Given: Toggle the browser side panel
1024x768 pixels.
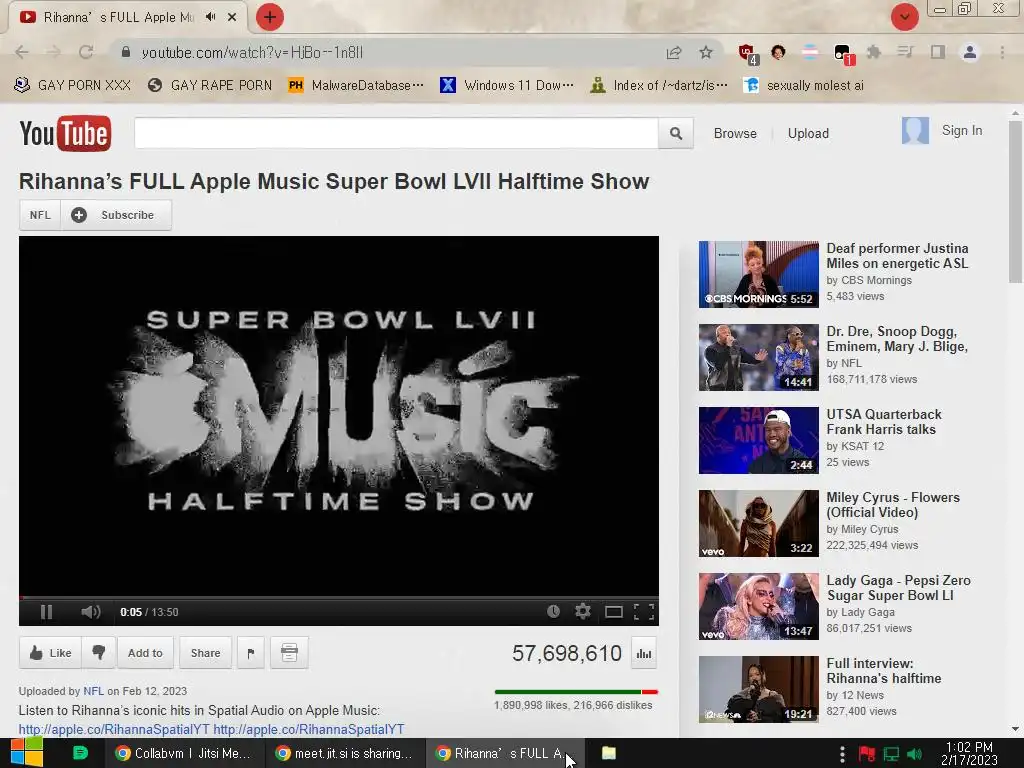Looking at the screenshot, I should (937, 52).
